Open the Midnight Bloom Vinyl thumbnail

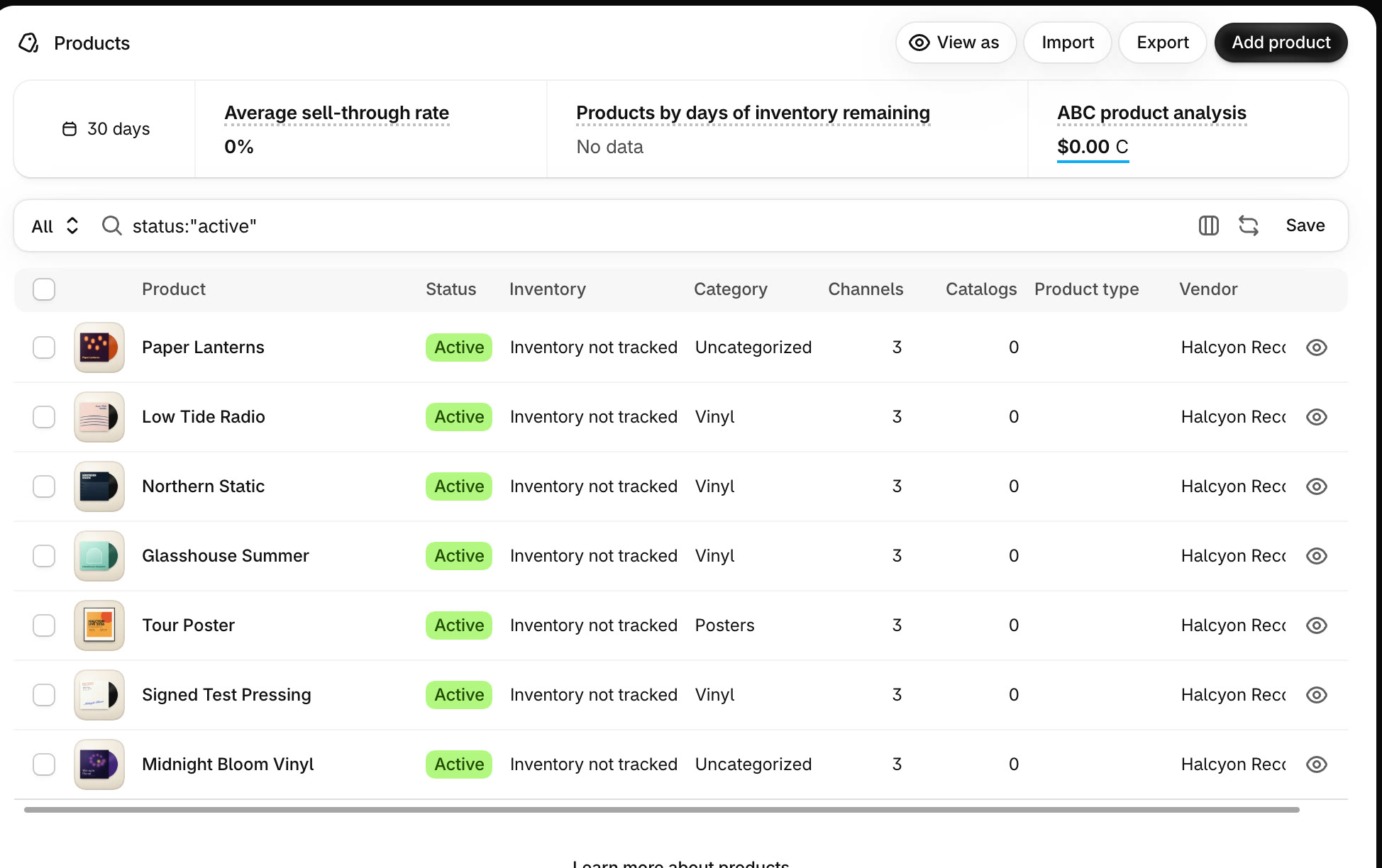[99, 764]
